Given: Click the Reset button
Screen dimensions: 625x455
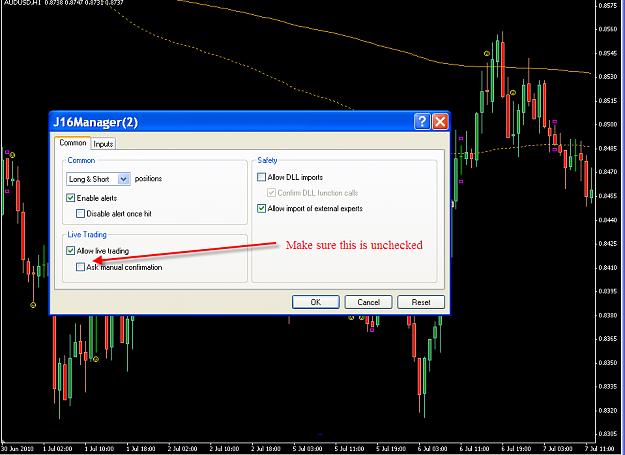Looking at the screenshot, I should pyautogui.click(x=421, y=302).
